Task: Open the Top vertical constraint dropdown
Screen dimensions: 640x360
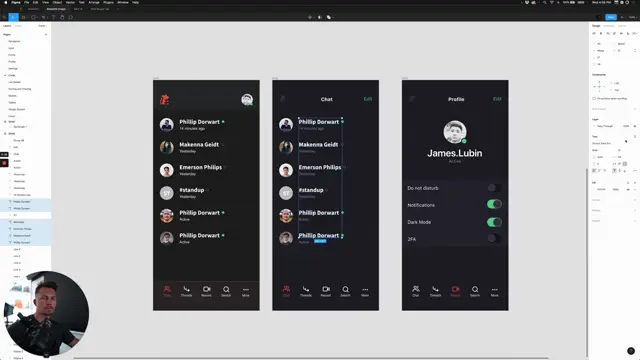Action: point(617,90)
